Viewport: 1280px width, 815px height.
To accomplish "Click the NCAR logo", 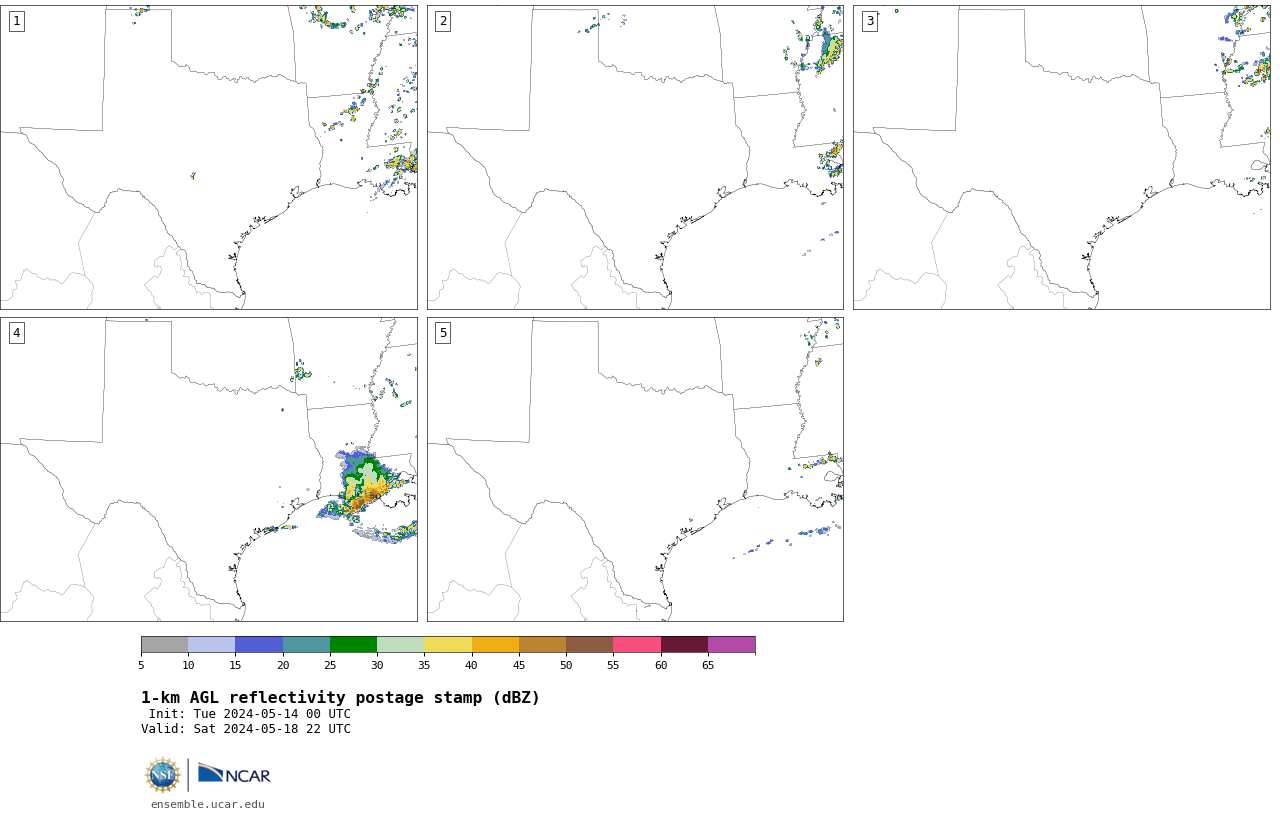I will pyautogui.click(x=234, y=774).
